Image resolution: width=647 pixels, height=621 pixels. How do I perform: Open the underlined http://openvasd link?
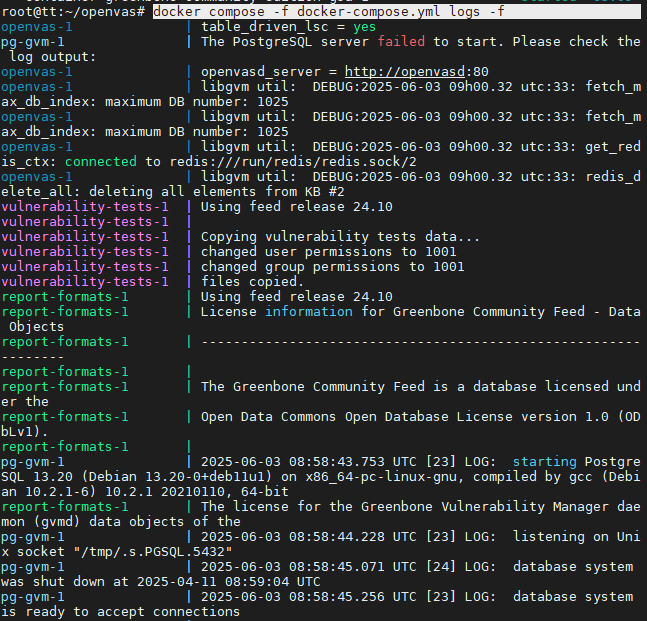pos(404,71)
